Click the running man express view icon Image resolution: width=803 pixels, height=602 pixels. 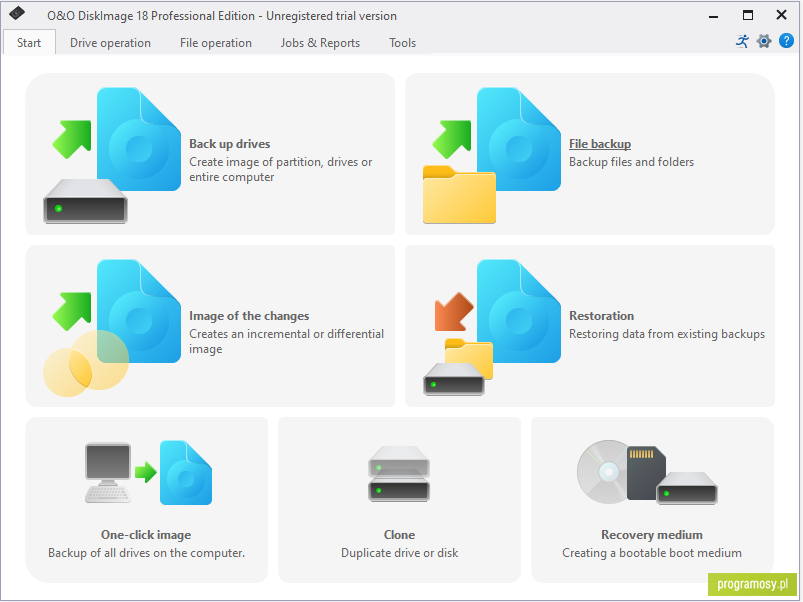(x=742, y=41)
